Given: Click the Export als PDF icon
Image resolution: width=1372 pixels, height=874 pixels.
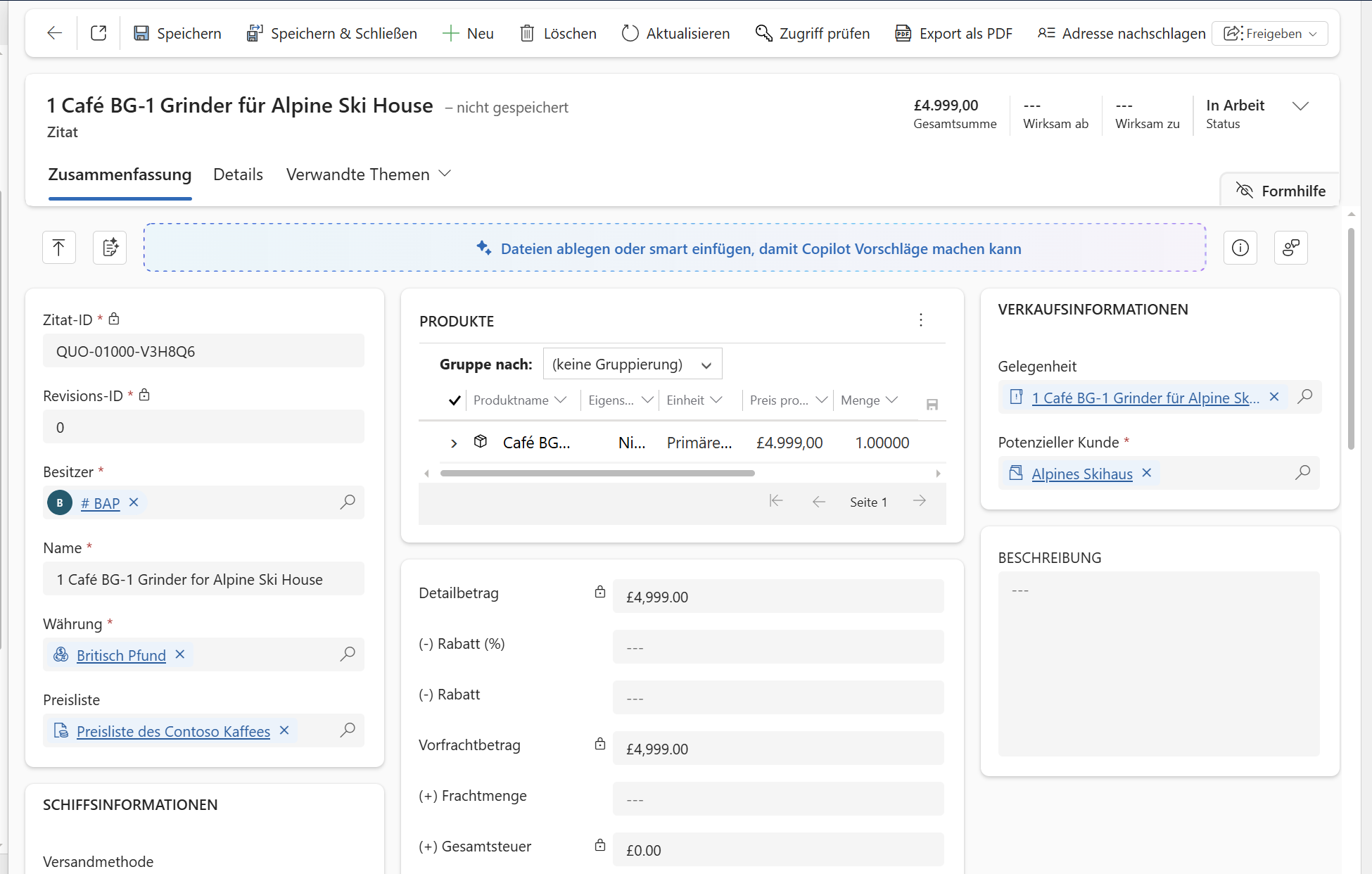Looking at the screenshot, I should [x=903, y=33].
